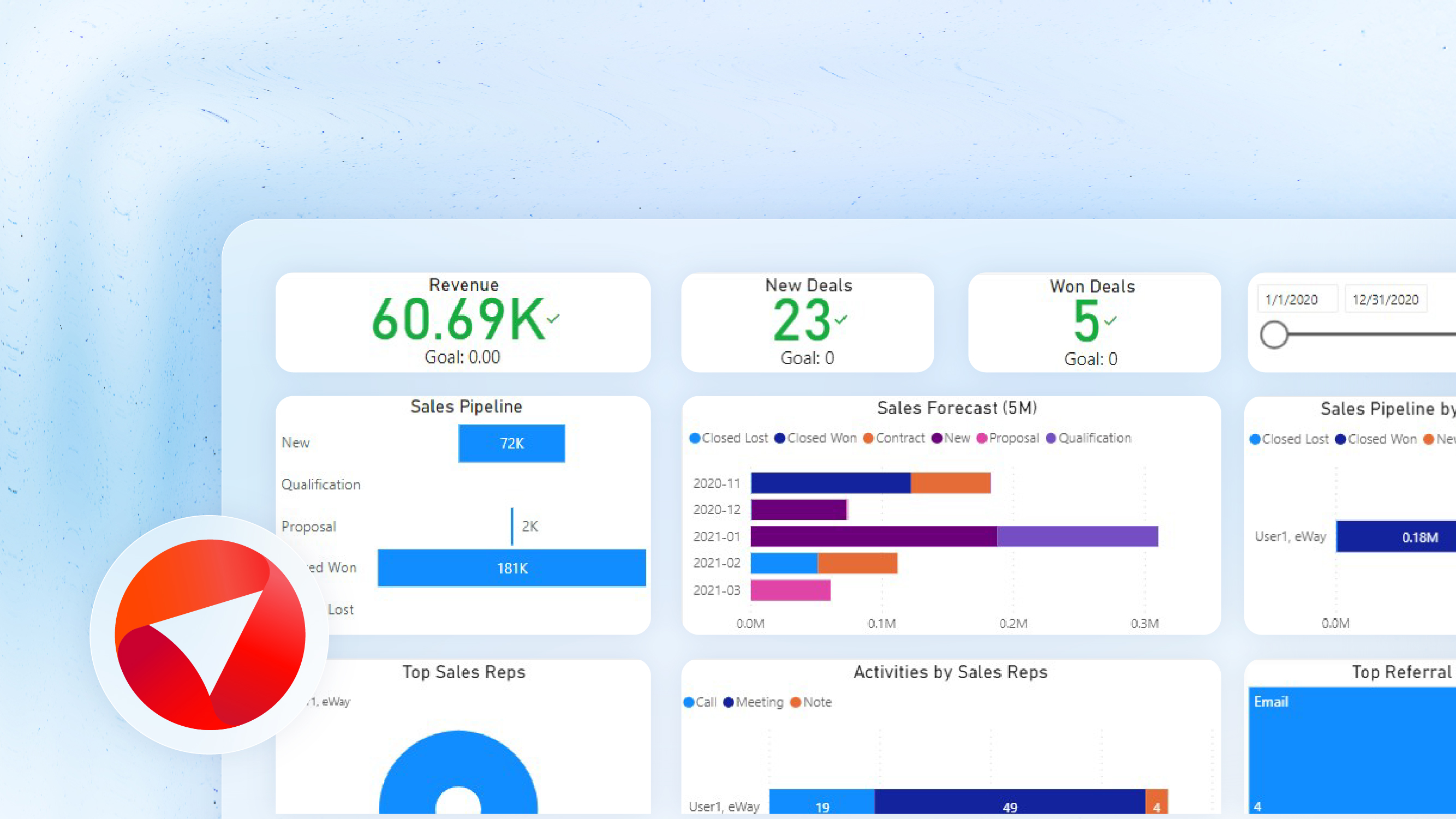The height and width of the screenshot is (819, 1456).
Task: Click the Top Sales Reps title
Action: click(x=463, y=672)
